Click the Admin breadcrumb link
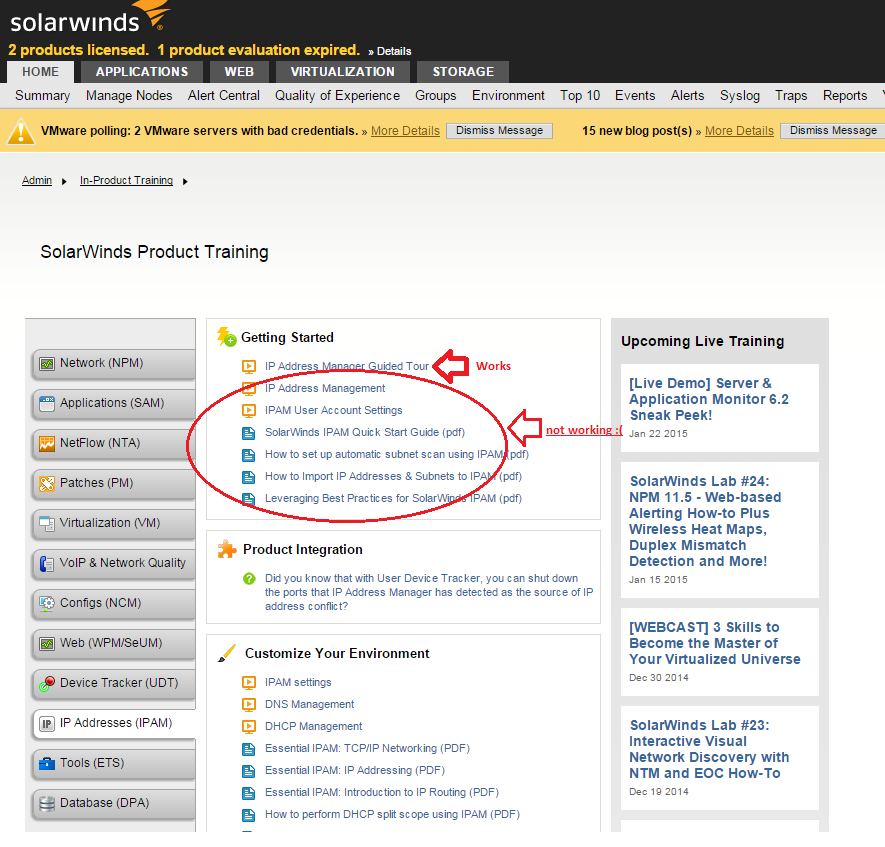885x847 pixels. pos(37,181)
